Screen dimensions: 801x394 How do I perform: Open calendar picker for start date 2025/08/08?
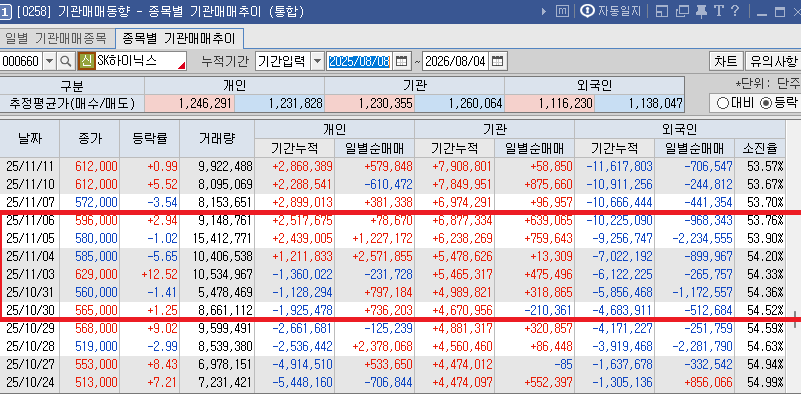pos(402,62)
